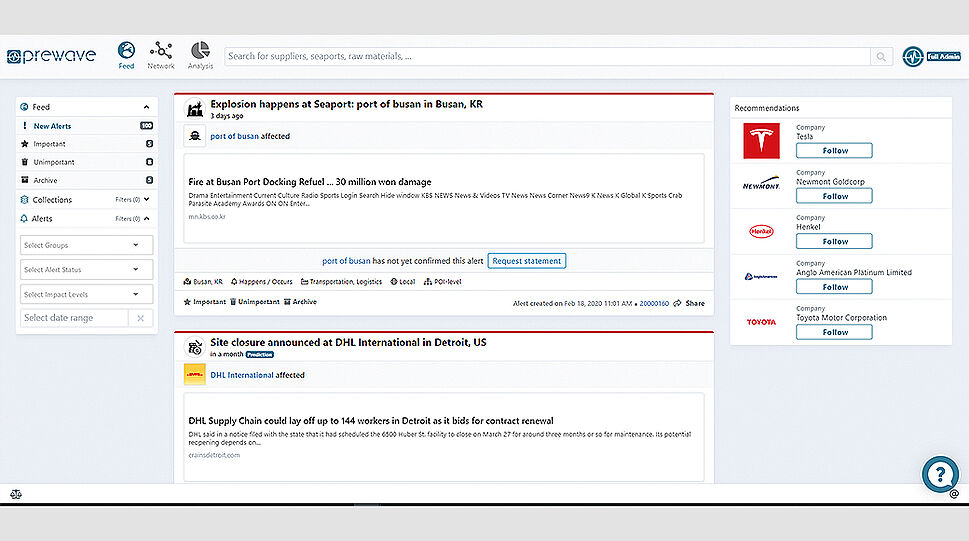Click the Select date range field
This screenshot has height=541, width=969.
74,318
